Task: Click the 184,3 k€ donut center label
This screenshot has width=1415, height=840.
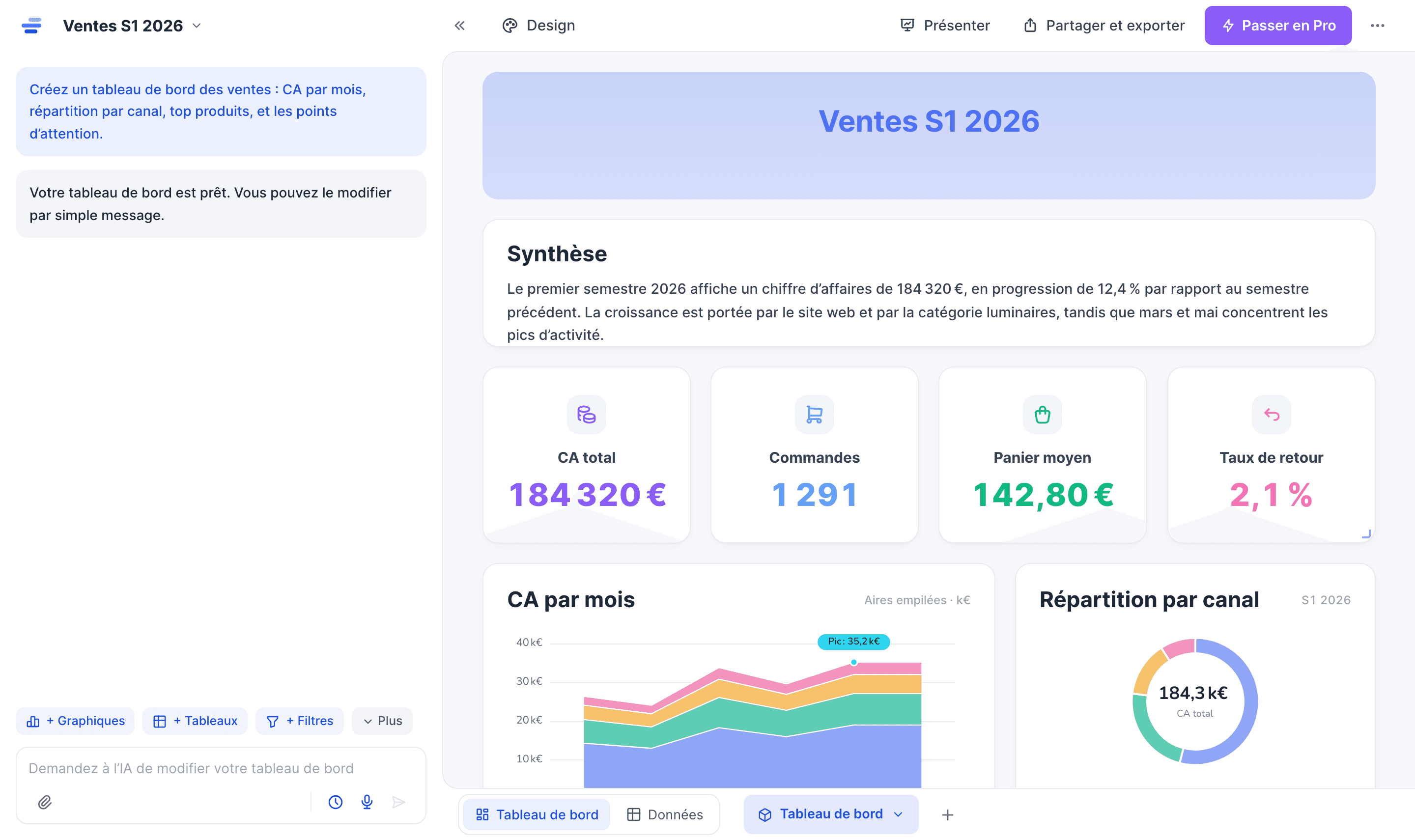Action: click(1194, 693)
